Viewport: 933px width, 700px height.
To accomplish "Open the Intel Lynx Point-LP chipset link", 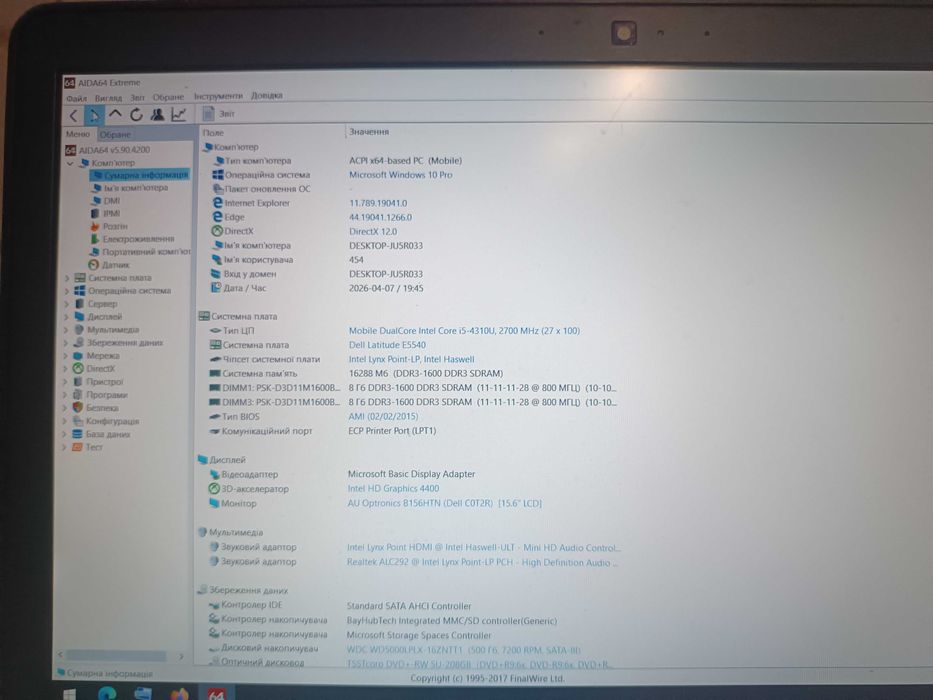I will tap(412, 360).
